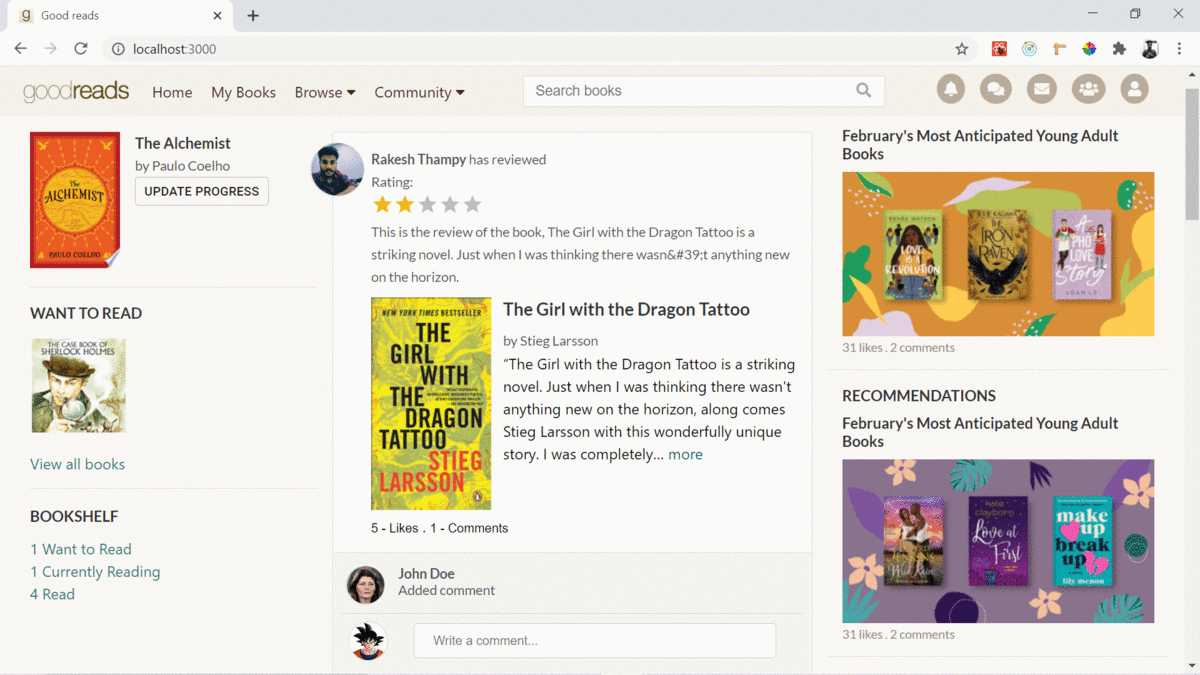Open 4 Read shelf
This screenshot has height=675, width=1200.
pyautogui.click(x=52, y=594)
